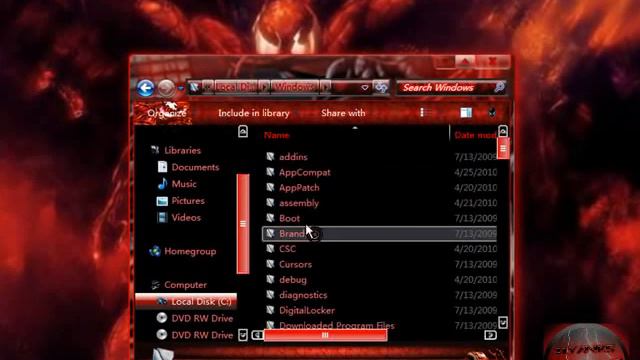
Task: Open the Organize menu
Action: tap(167, 113)
